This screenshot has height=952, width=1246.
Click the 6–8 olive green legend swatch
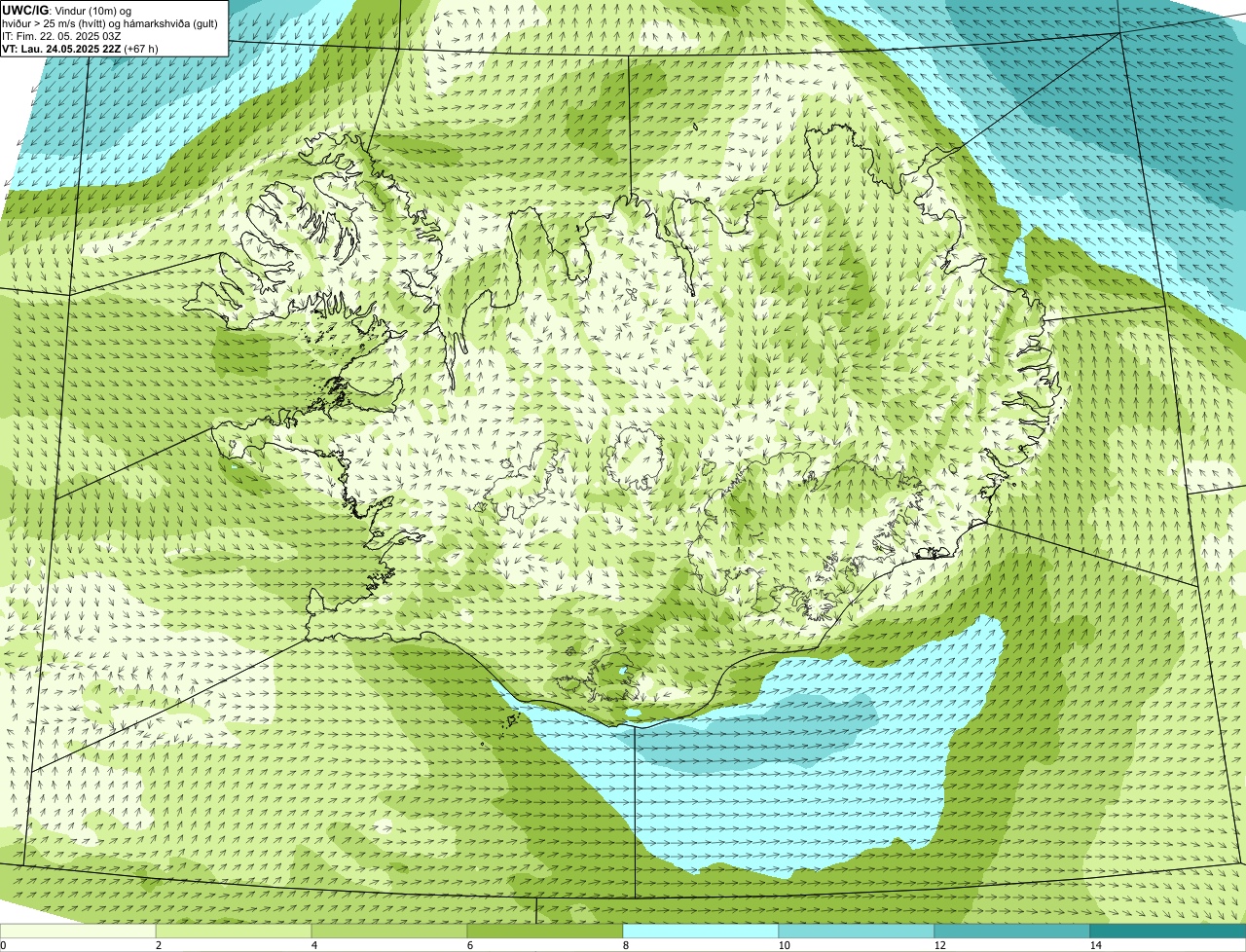pos(545,931)
